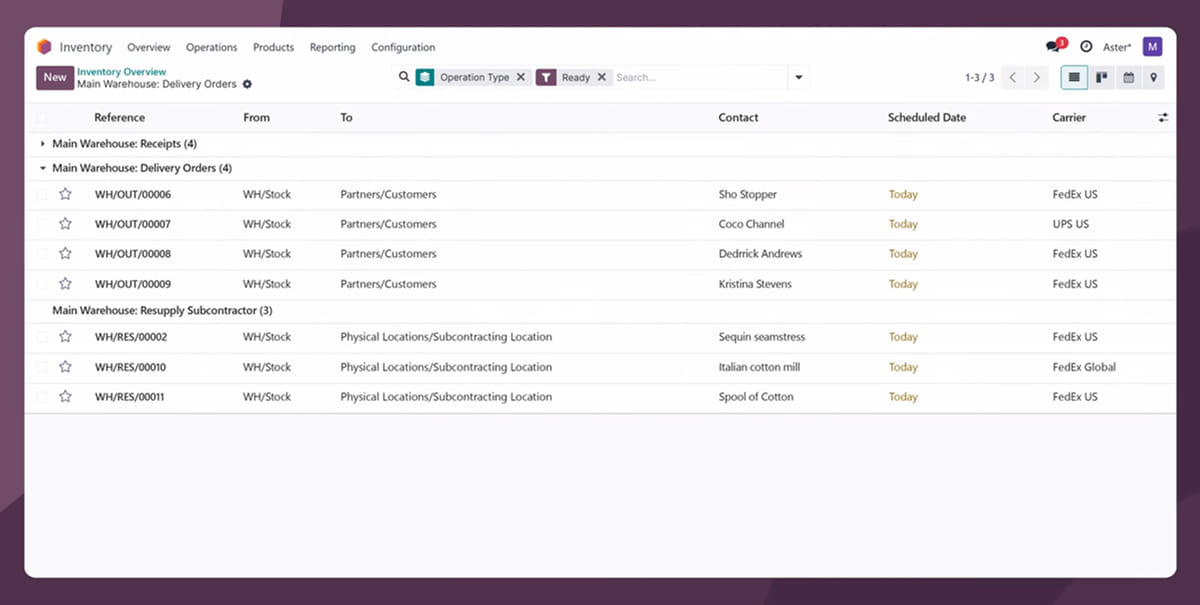Click contact Kristina Stevens
Screen dimensions: 1200x605
click(x=755, y=284)
